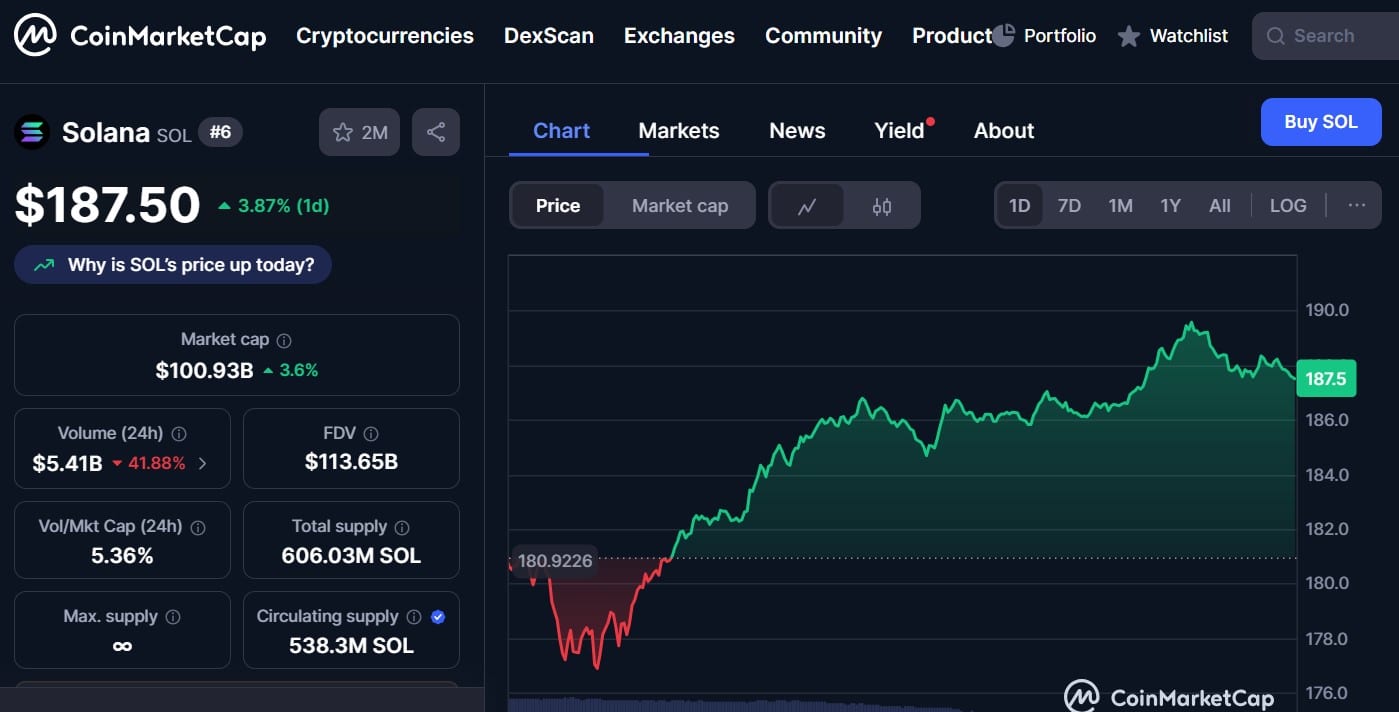1399x712 pixels.
Task: Click the 187.5 current price marker
Action: pyautogui.click(x=1326, y=378)
